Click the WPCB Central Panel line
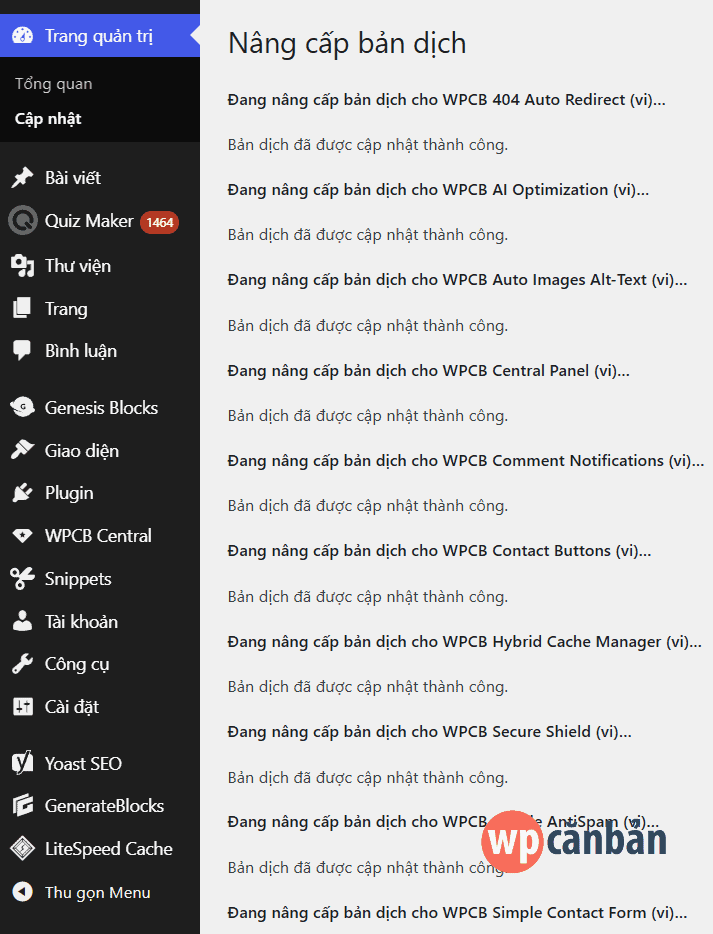713x934 pixels. [428, 371]
